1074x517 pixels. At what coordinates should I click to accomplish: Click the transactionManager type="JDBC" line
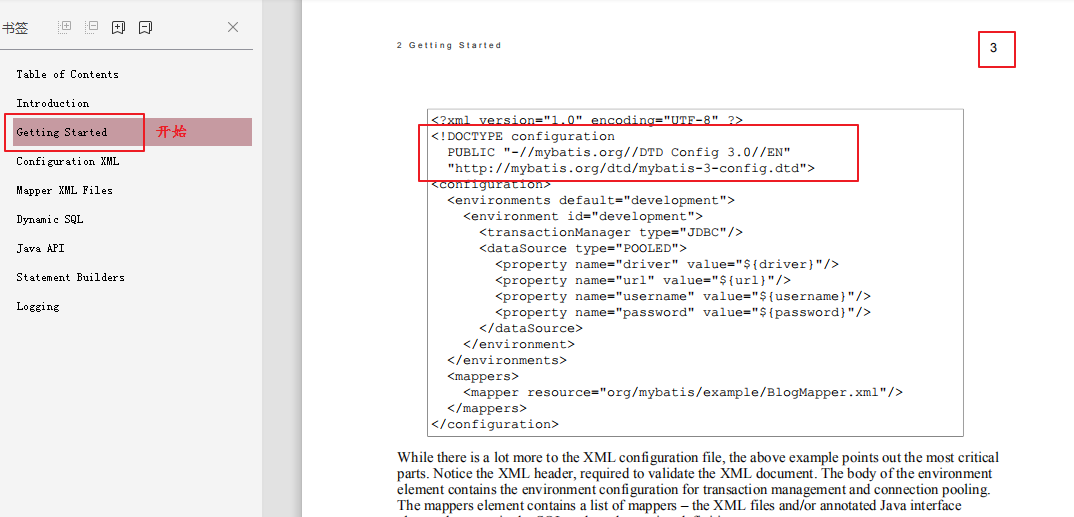611,233
